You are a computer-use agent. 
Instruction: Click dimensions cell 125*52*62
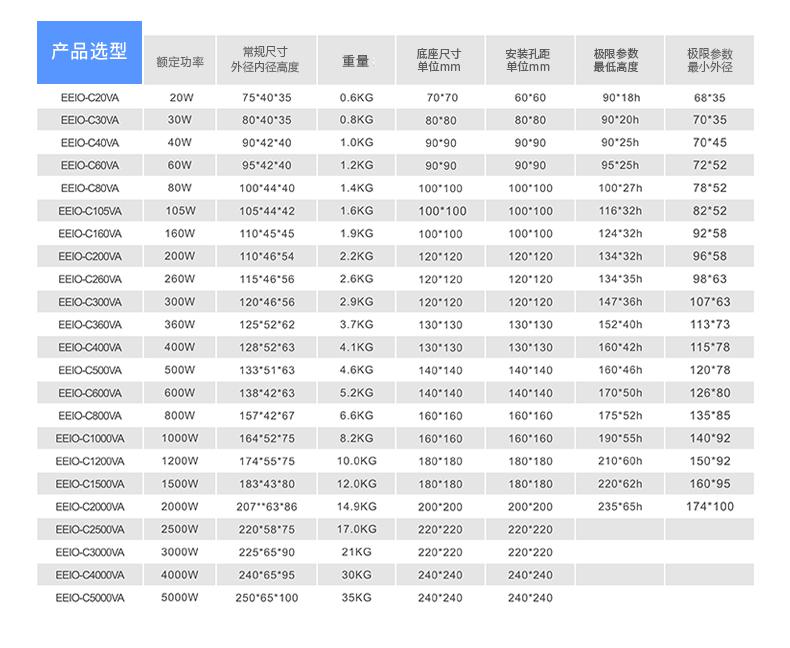pos(267,325)
